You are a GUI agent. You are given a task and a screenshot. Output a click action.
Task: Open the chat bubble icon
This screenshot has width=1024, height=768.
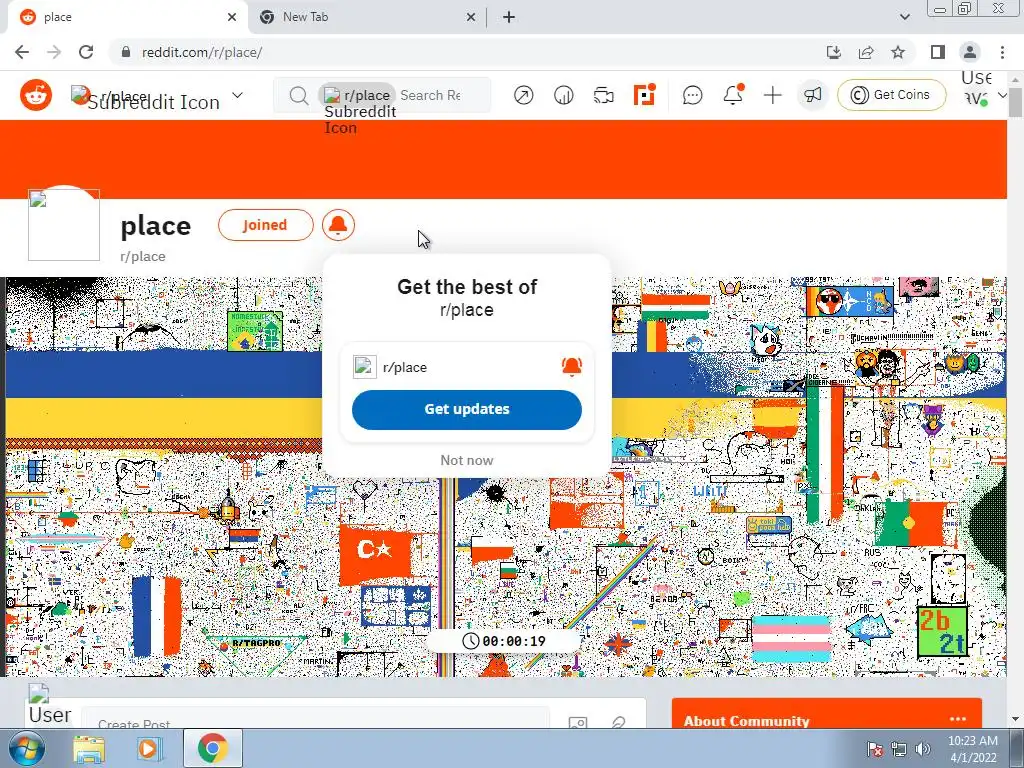(x=692, y=95)
